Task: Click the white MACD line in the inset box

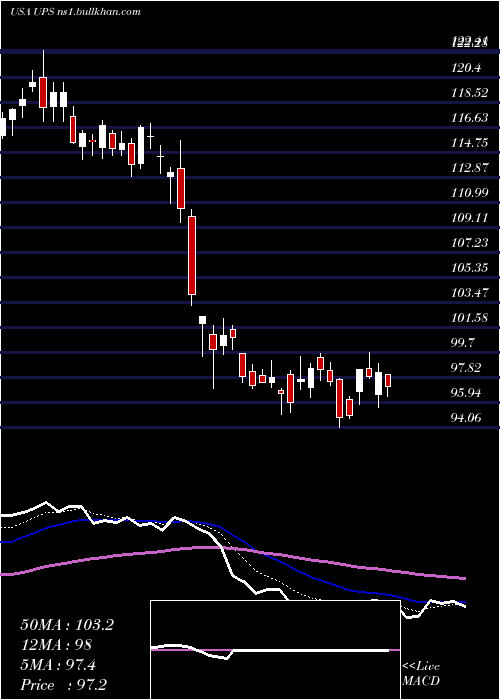Action: click(268, 650)
